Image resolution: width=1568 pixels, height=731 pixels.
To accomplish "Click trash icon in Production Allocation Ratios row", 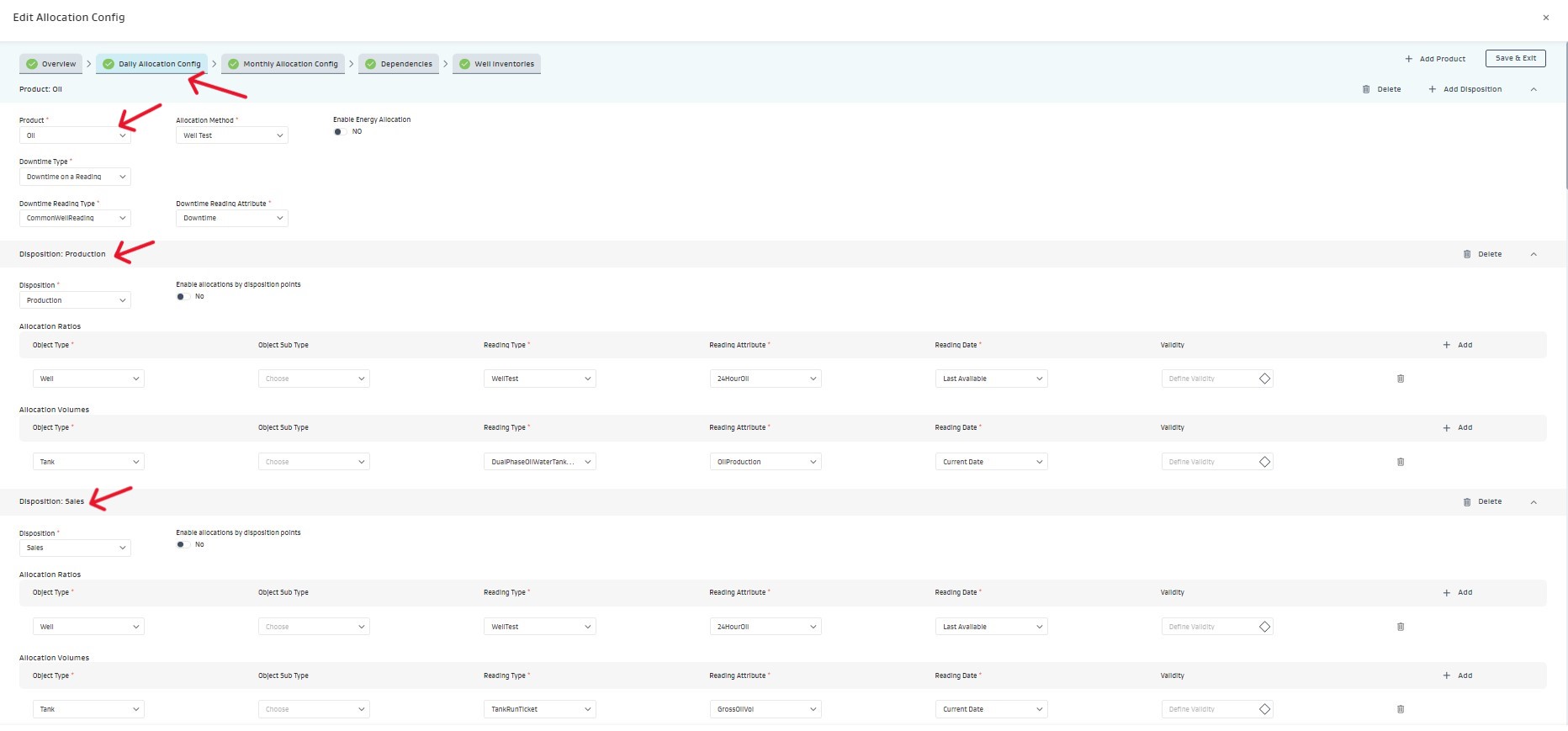I will click(1400, 379).
